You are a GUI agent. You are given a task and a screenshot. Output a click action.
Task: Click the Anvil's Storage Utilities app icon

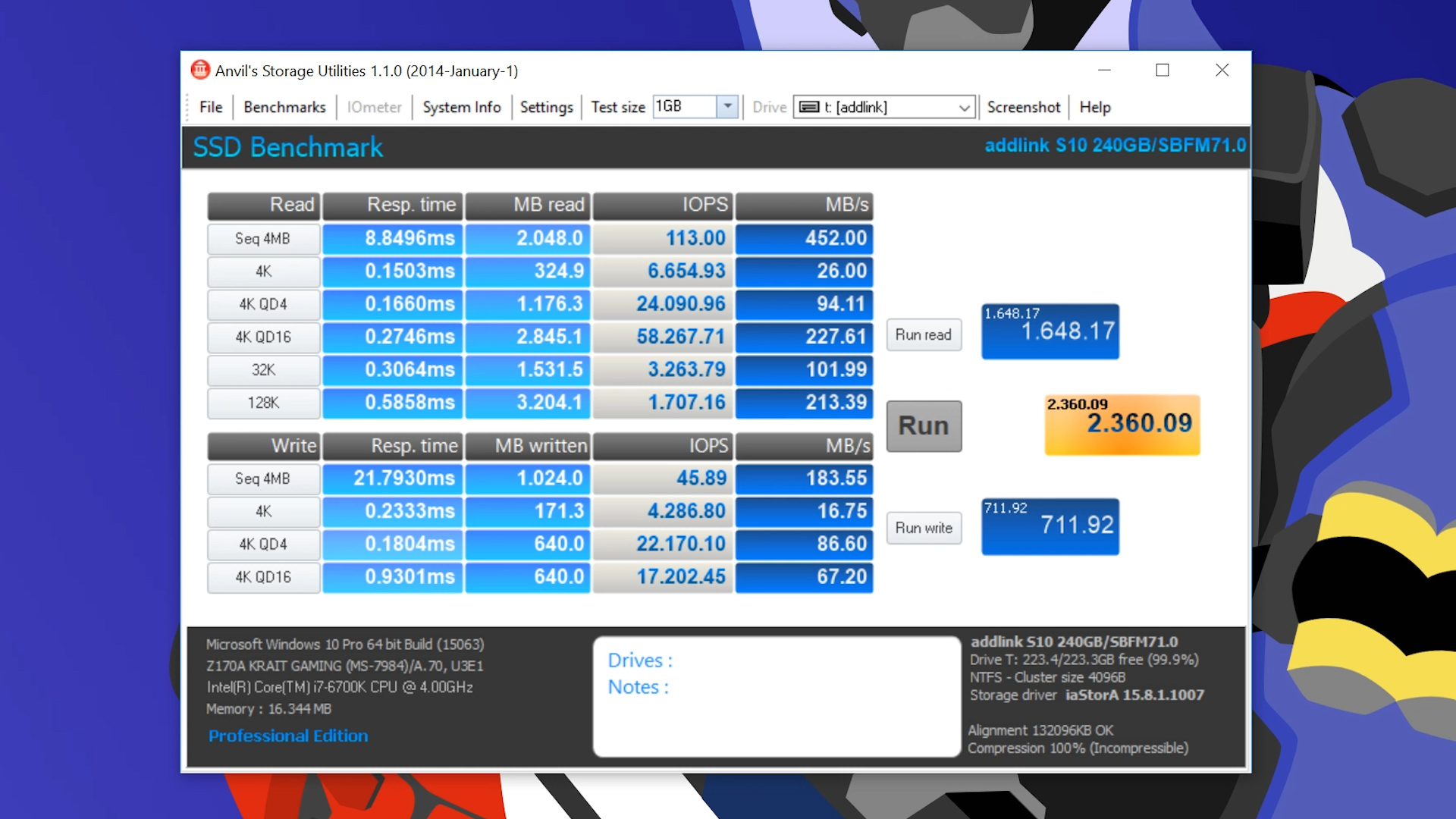200,69
